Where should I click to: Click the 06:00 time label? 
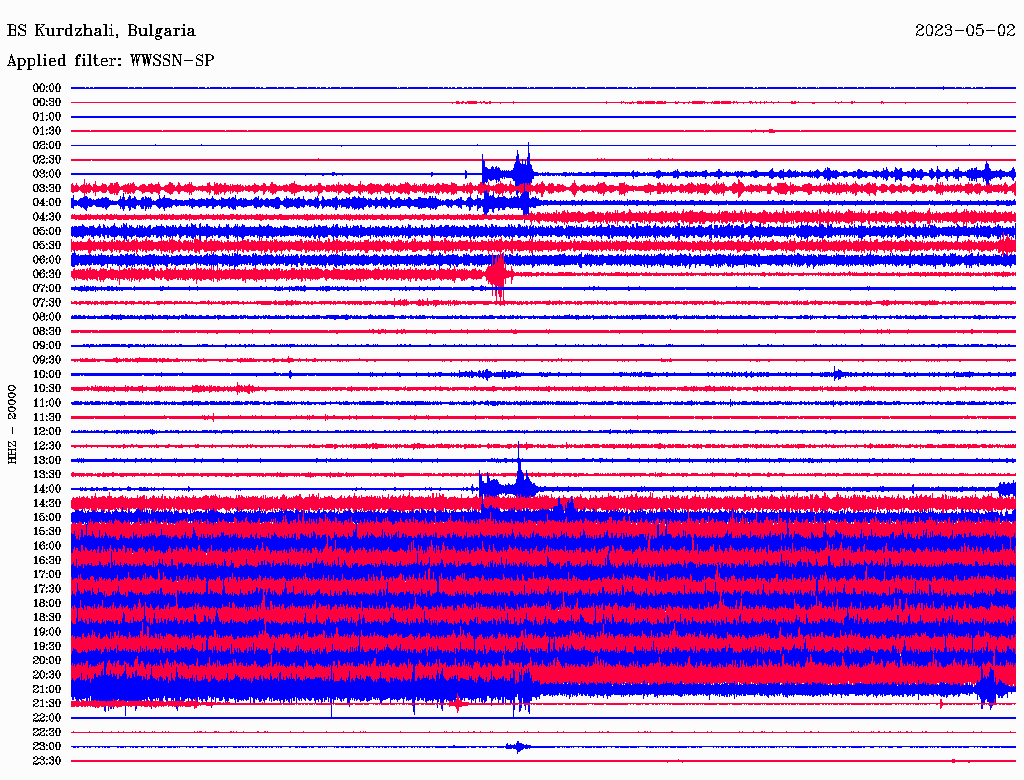[x=47, y=259]
